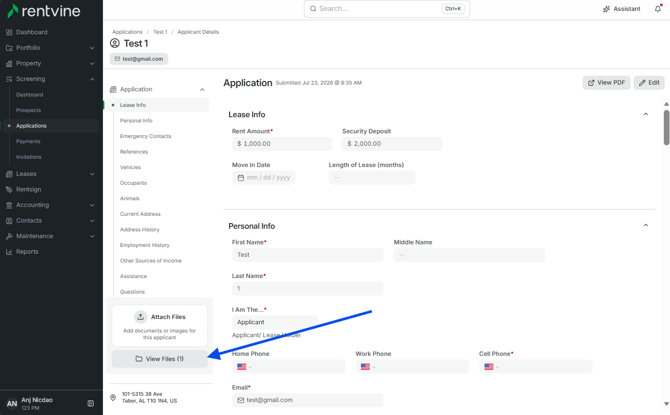Click the test@gmail.com email chip
The image size is (670, 415).
(139, 59)
